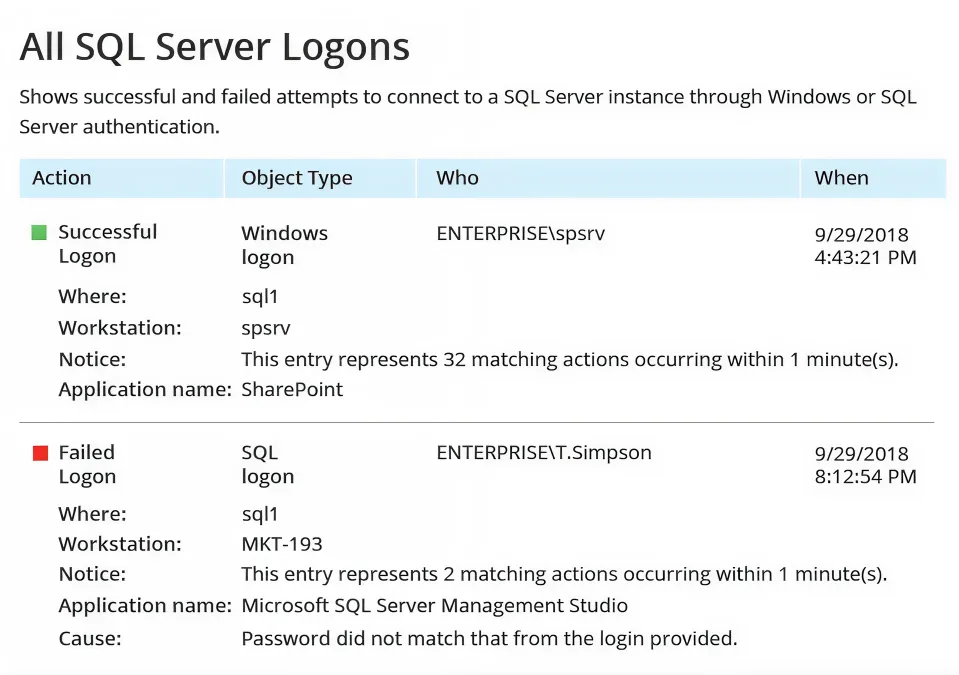Select the Windows logon object type
The height and width of the screenshot is (675, 959).
pyautogui.click(x=284, y=245)
